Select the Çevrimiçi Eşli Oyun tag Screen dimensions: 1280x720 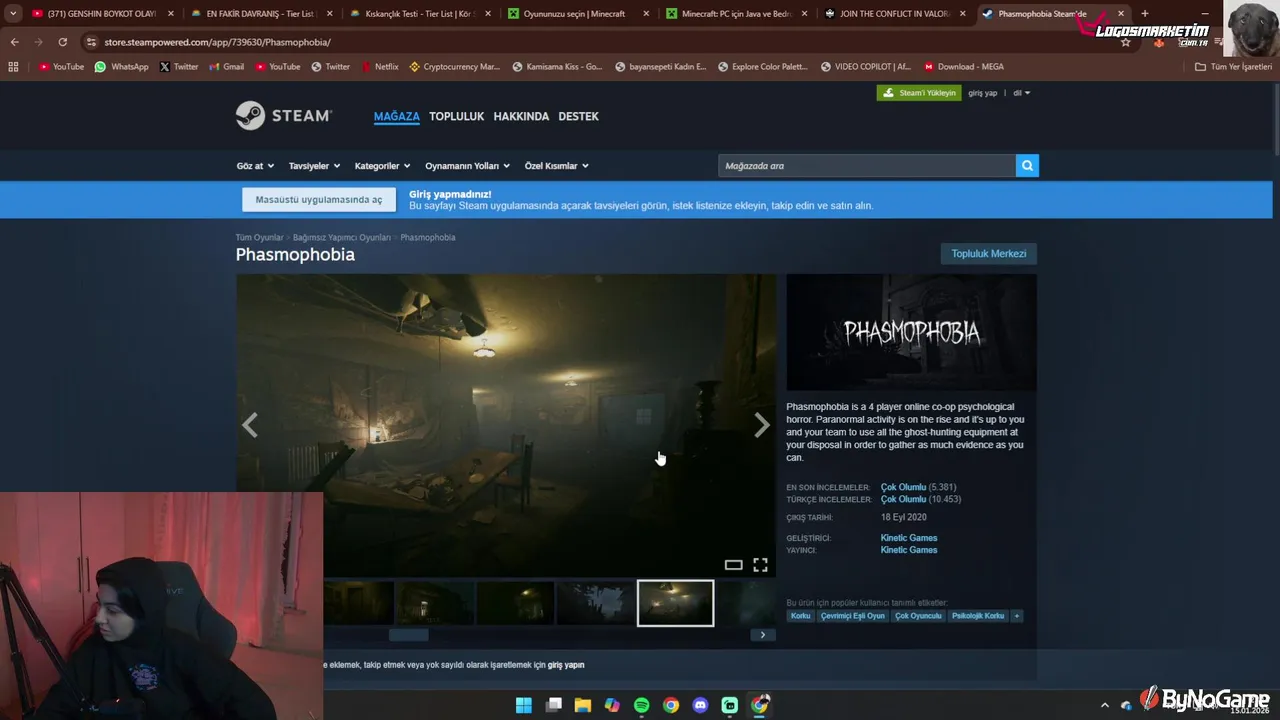(x=852, y=616)
